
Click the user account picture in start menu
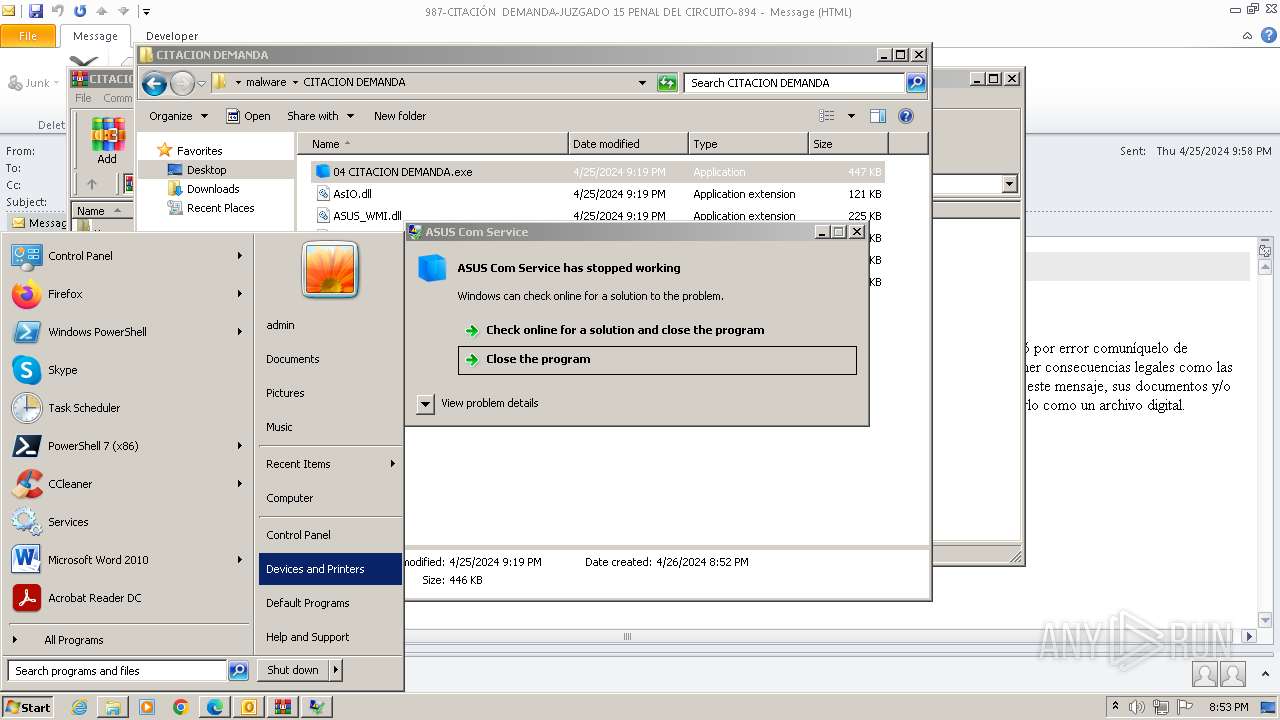coord(330,269)
